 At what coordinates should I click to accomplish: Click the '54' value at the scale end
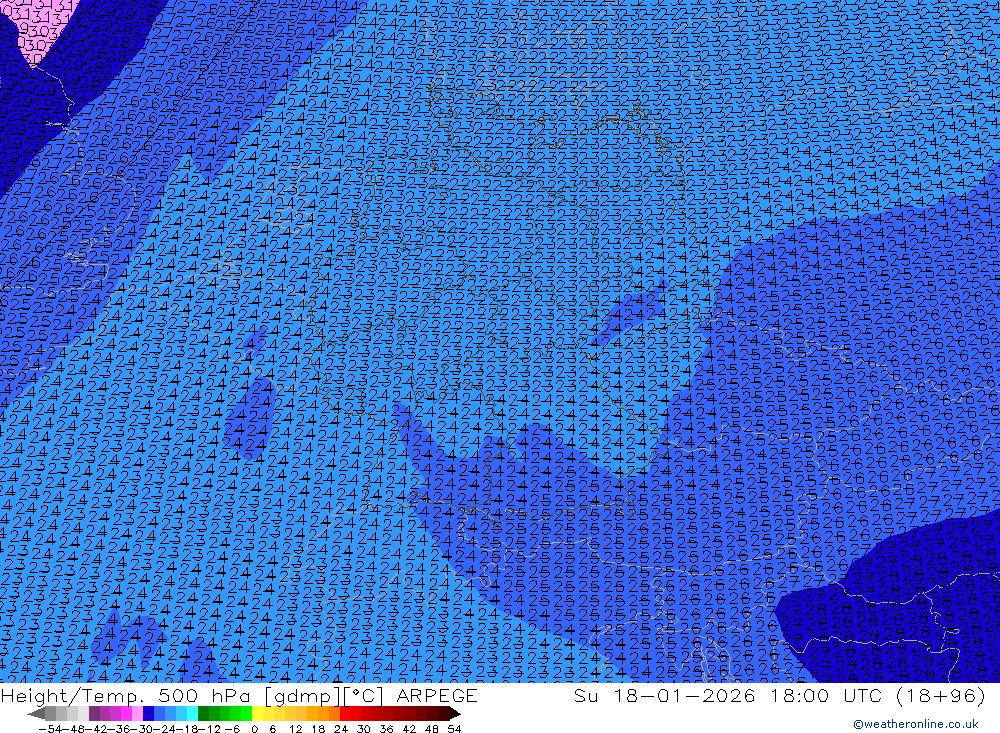point(454,729)
